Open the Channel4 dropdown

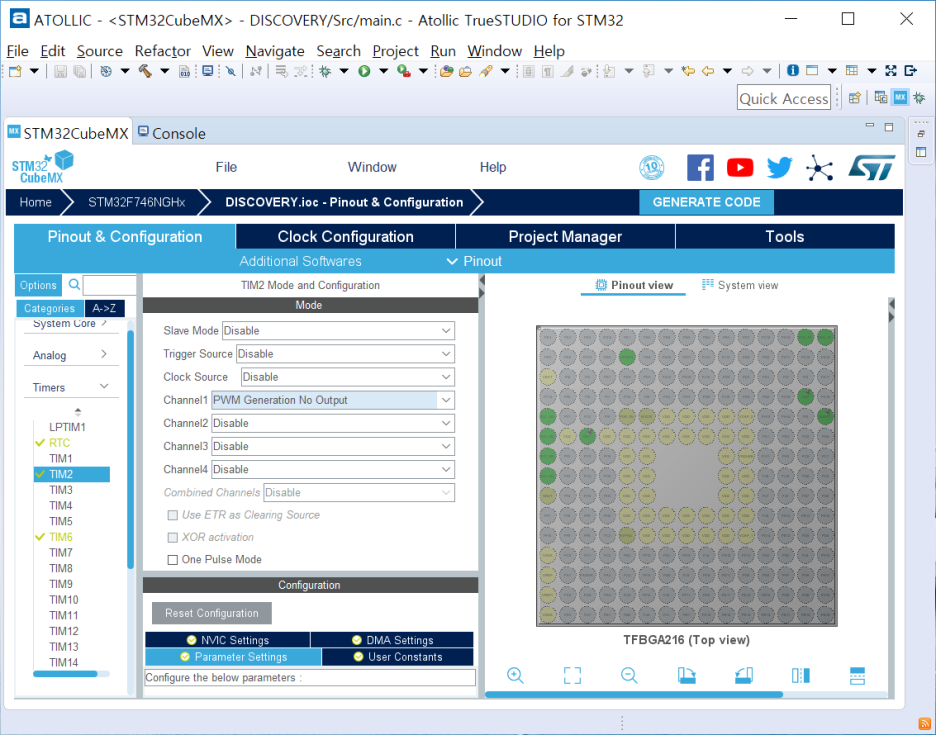[332, 469]
